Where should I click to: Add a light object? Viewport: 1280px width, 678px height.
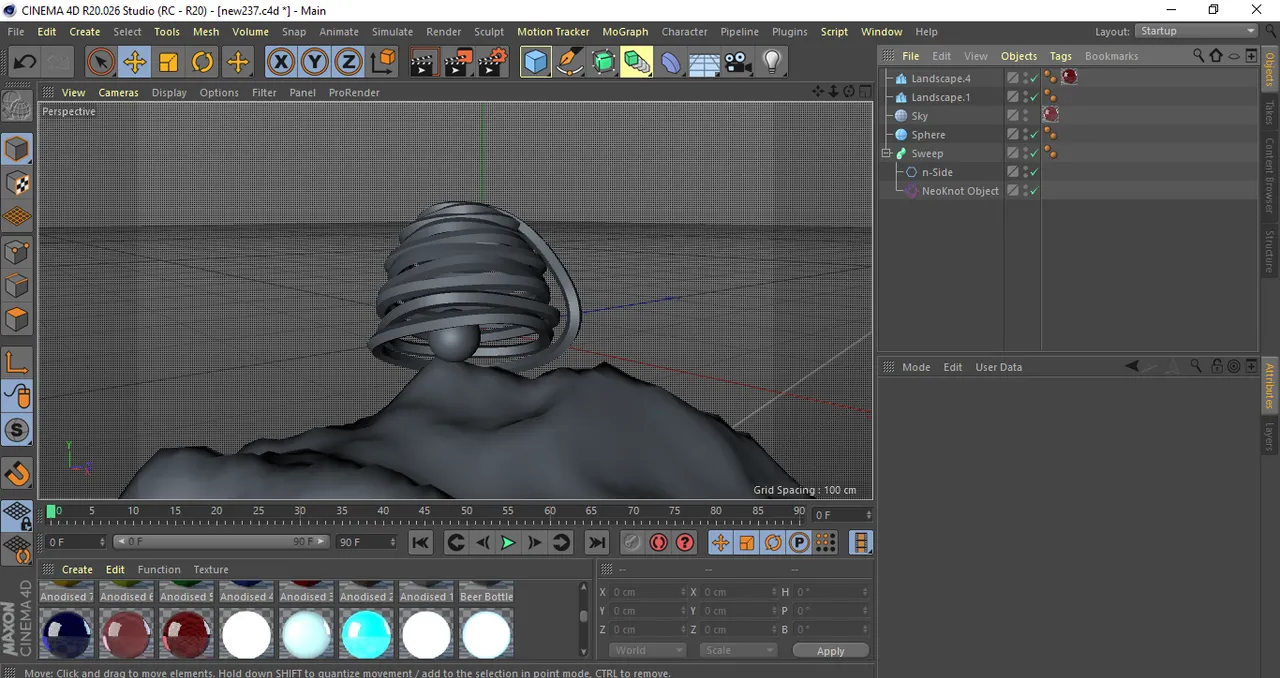[772, 63]
